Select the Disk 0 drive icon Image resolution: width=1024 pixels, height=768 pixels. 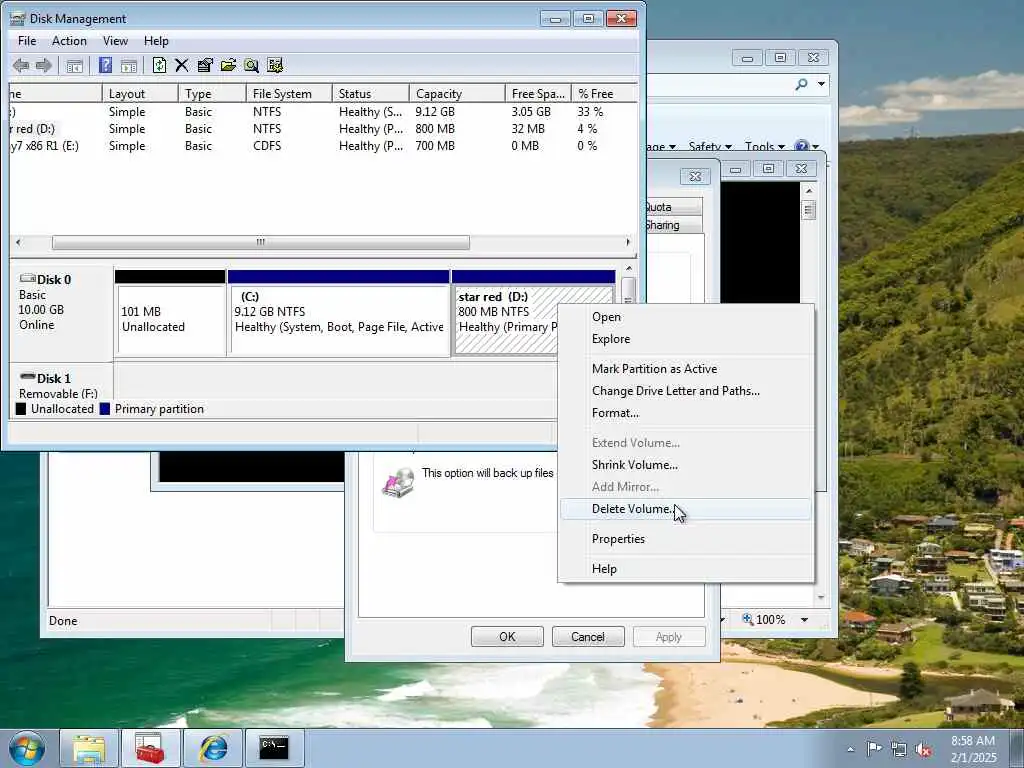[x=27, y=279]
